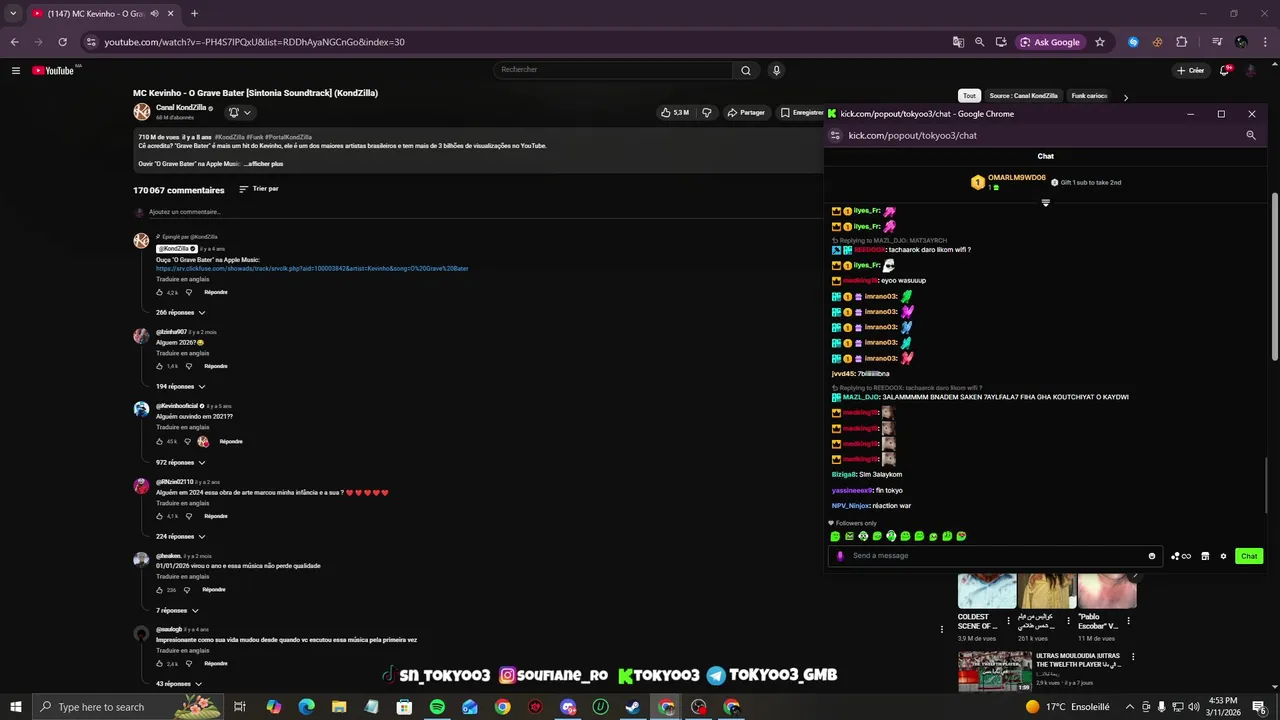Like the MC Kevinho video
Image resolution: width=1280 pixels, height=720 pixels.
click(674, 113)
